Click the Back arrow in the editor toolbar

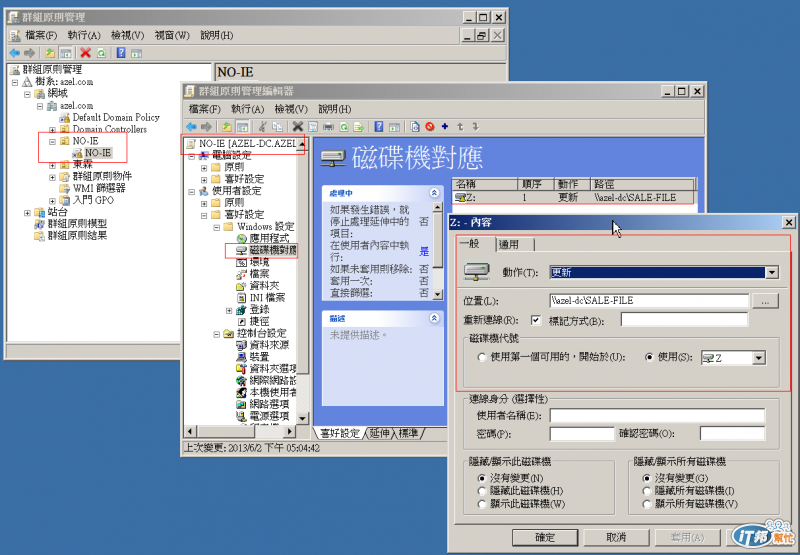(x=191, y=127)
